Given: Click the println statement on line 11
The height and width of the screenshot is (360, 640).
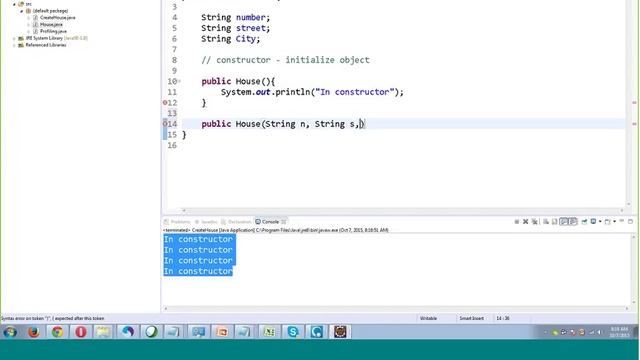Looking at the screenshot, I should (x=312, y=92).
